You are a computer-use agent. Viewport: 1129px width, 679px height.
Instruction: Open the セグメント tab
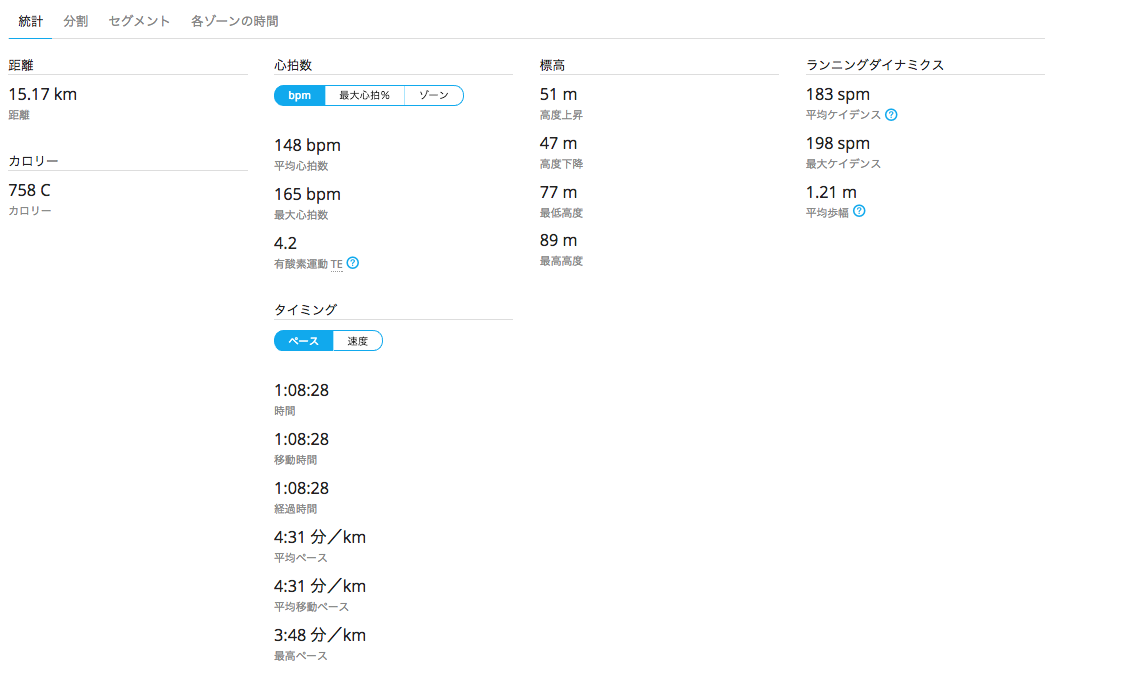click(x=139, y=21)
